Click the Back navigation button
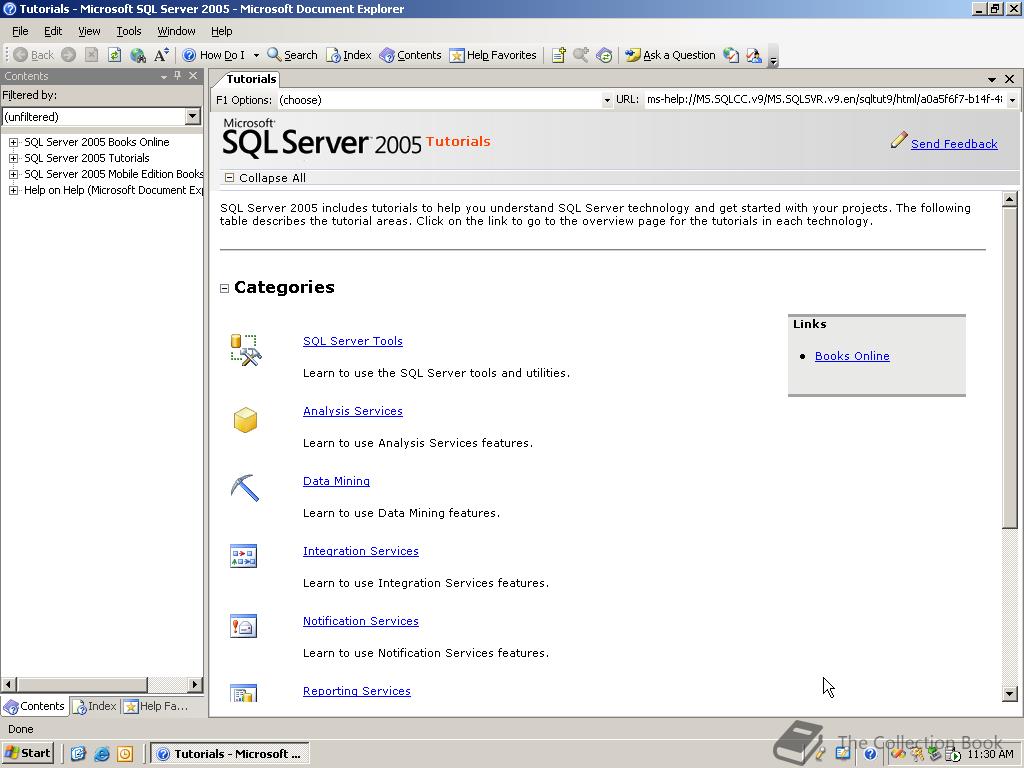Screen dimensions: 1024x768 33,56
